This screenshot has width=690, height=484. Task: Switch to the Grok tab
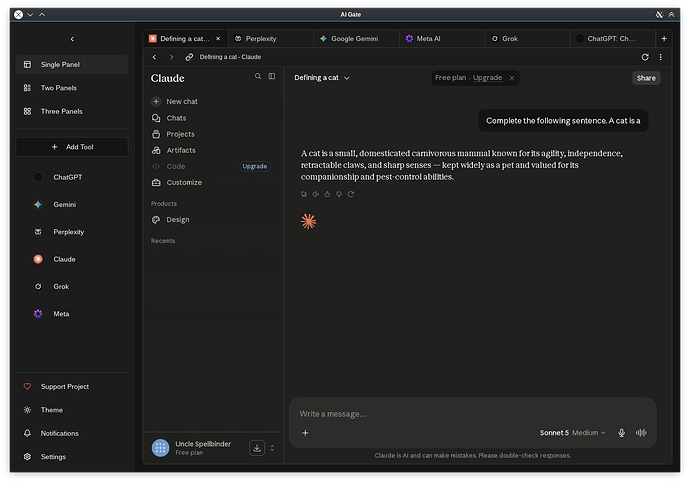[x=527, y=39]
